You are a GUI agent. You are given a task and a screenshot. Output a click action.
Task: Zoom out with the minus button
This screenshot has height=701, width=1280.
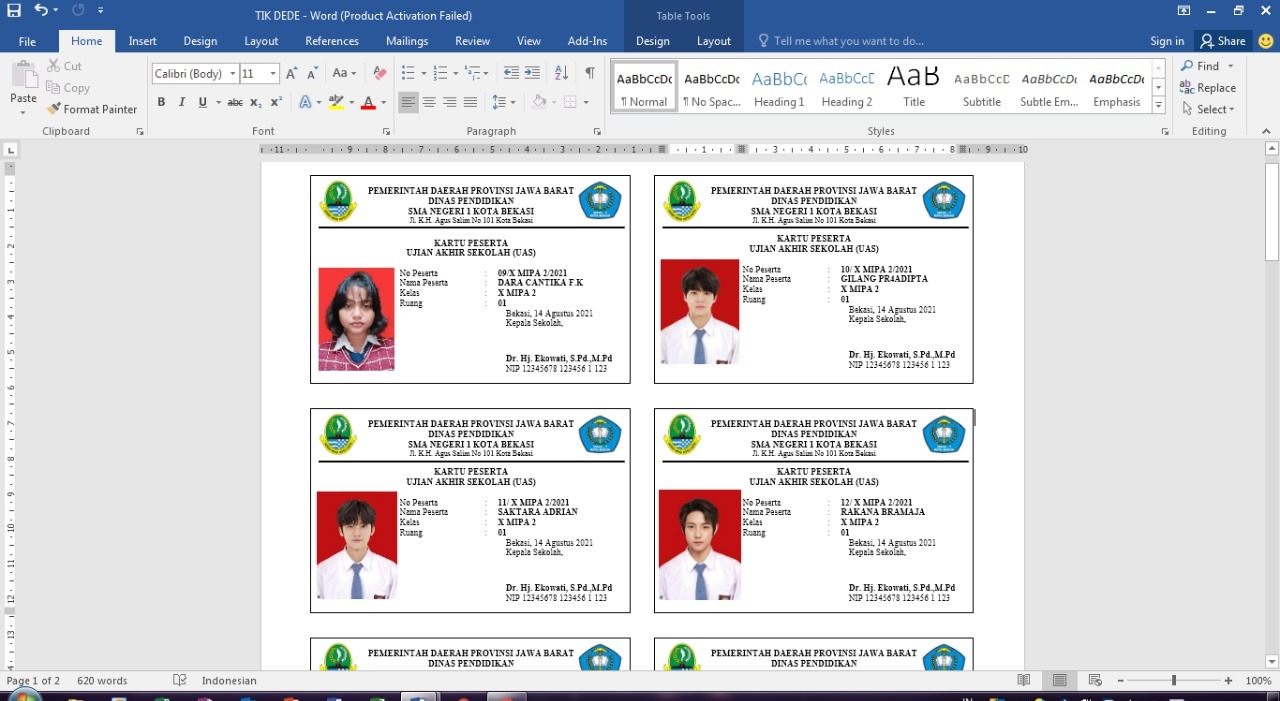click(x=1121, y=681)
